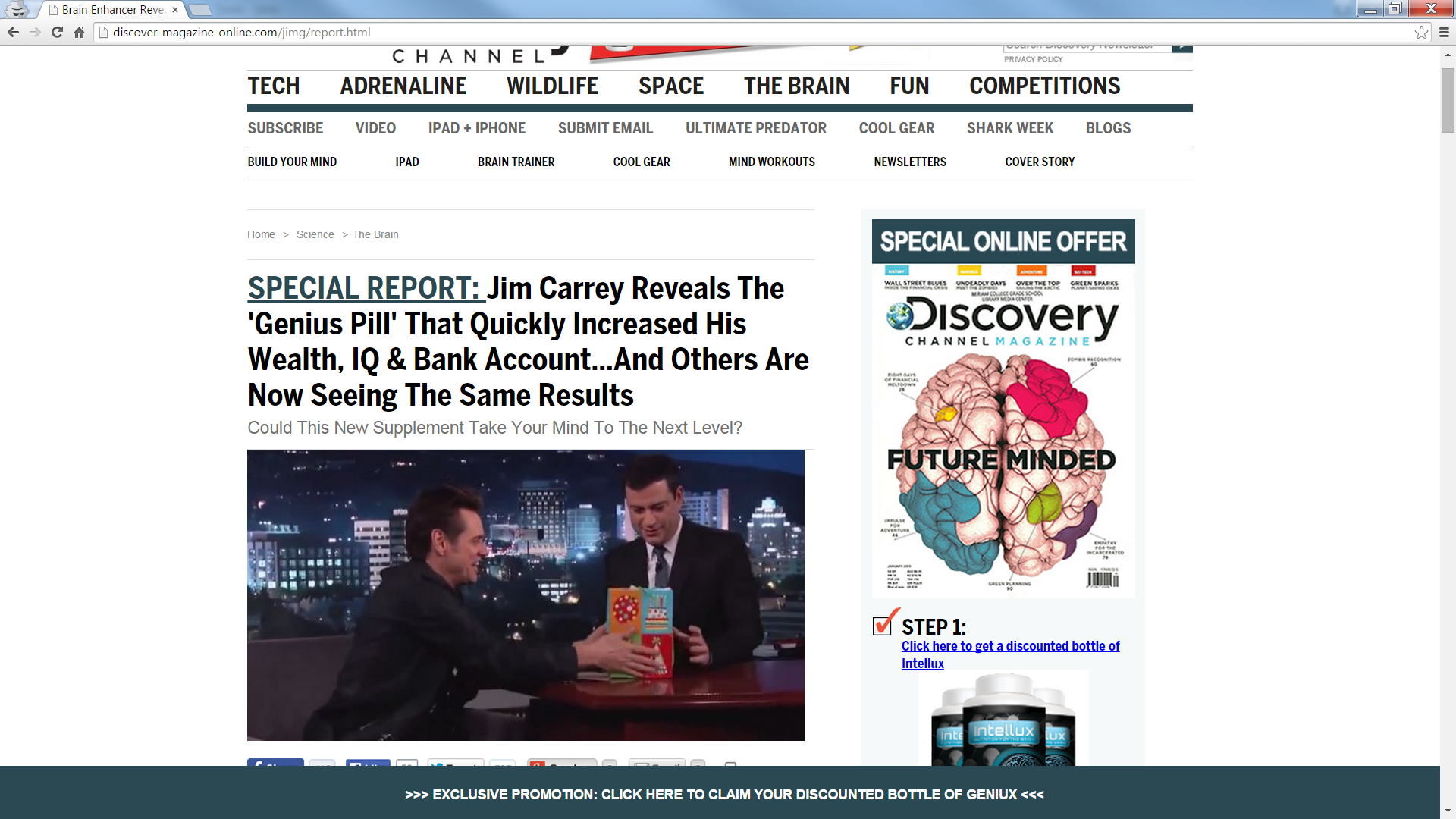Open the SPACE section
The width and height of the screenshot is (1456, 819).
[671, 86]
